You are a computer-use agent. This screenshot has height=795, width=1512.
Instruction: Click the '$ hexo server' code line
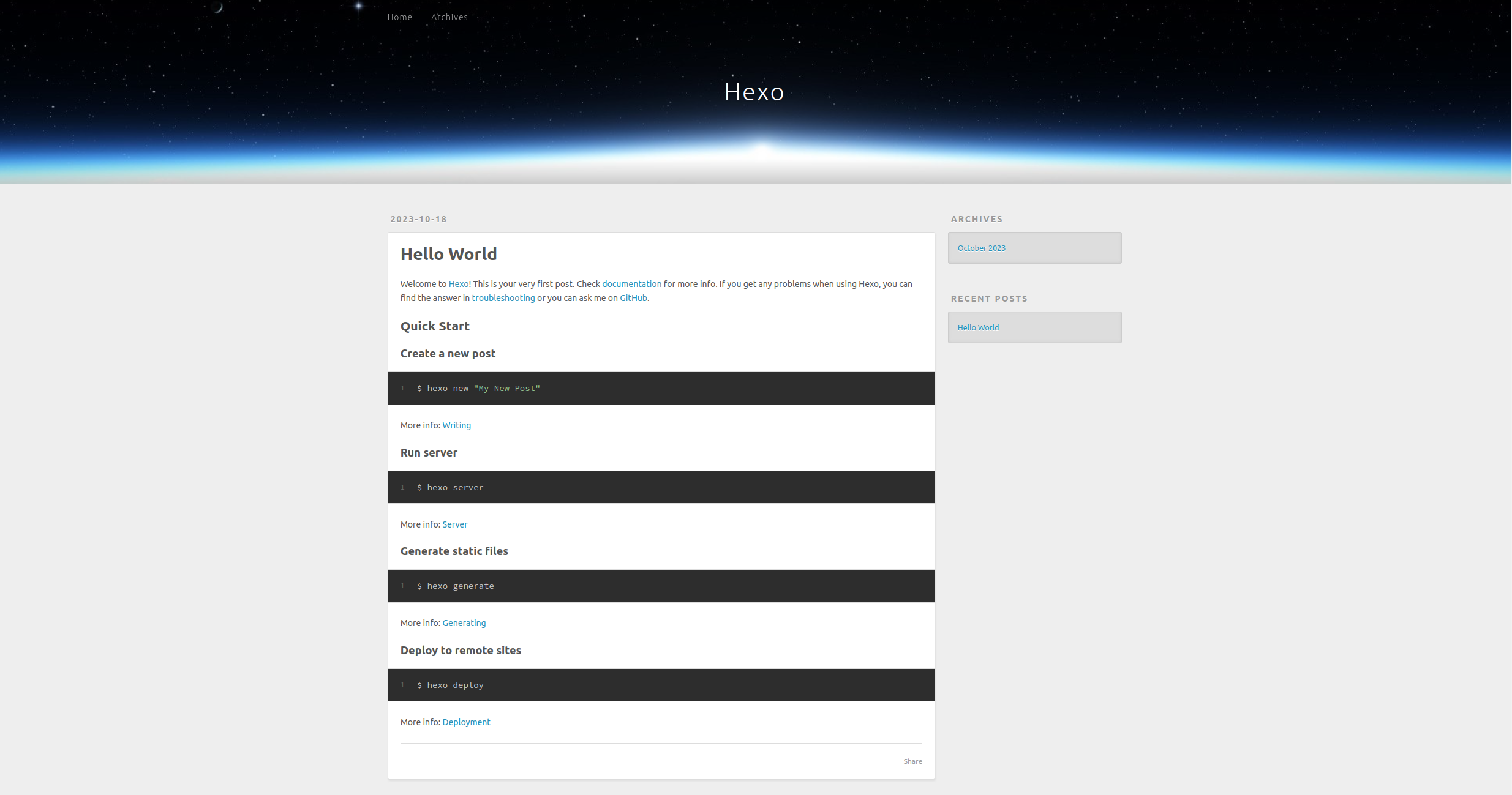[450, 487]
